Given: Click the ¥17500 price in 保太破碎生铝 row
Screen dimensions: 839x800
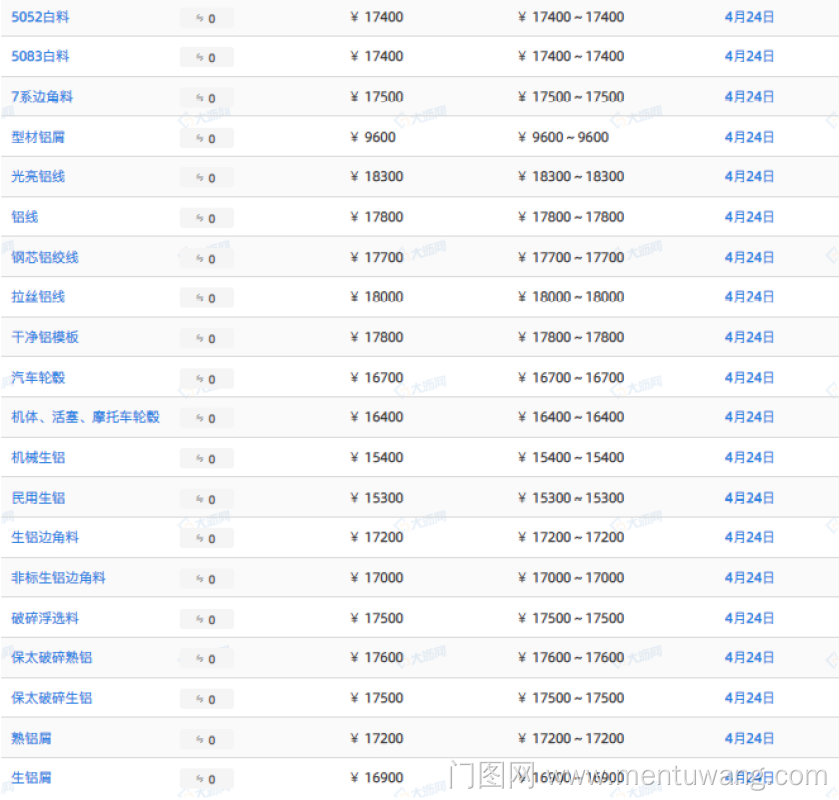Looking at the screenshot, I should tap(377, 698).
